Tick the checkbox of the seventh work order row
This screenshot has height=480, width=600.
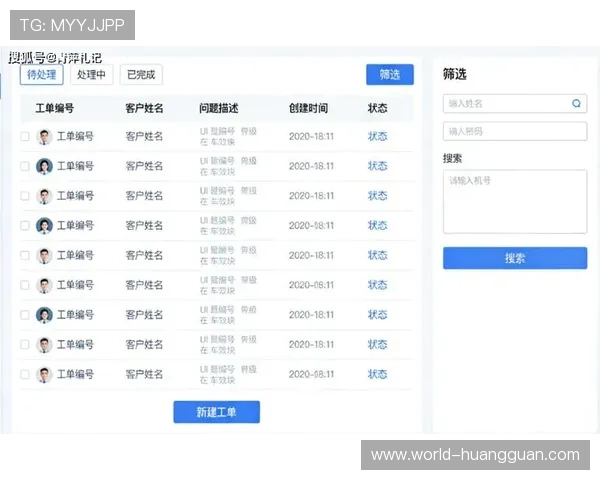coord(25,315)
